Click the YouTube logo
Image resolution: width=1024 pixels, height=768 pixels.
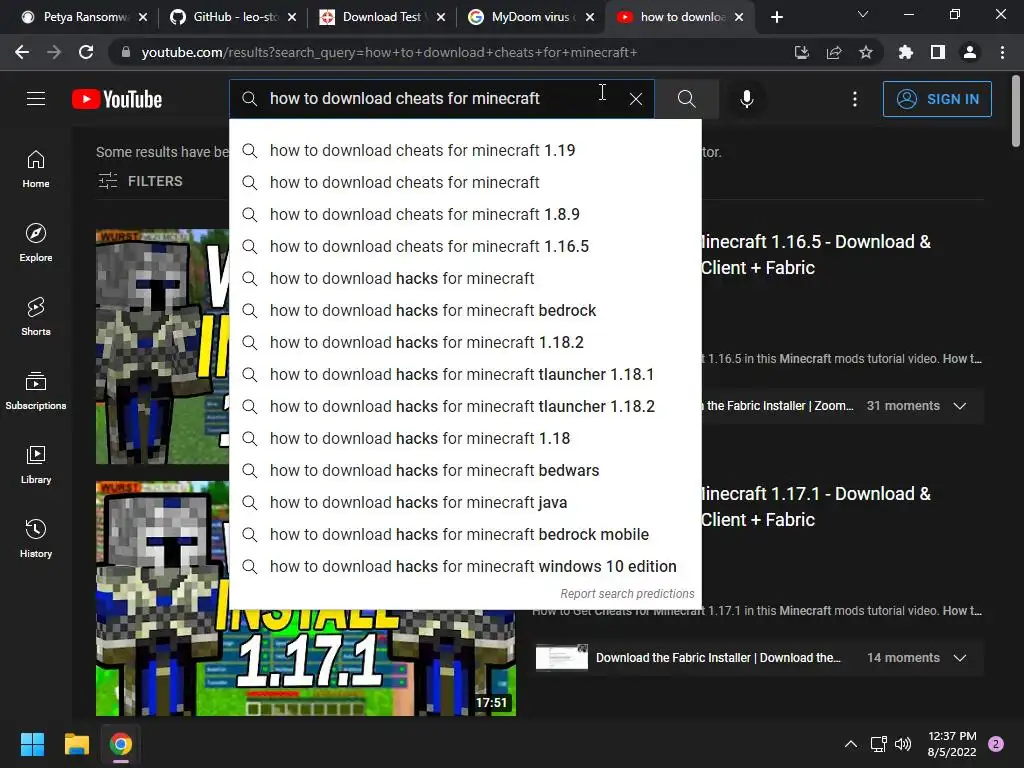pos(117,99)
